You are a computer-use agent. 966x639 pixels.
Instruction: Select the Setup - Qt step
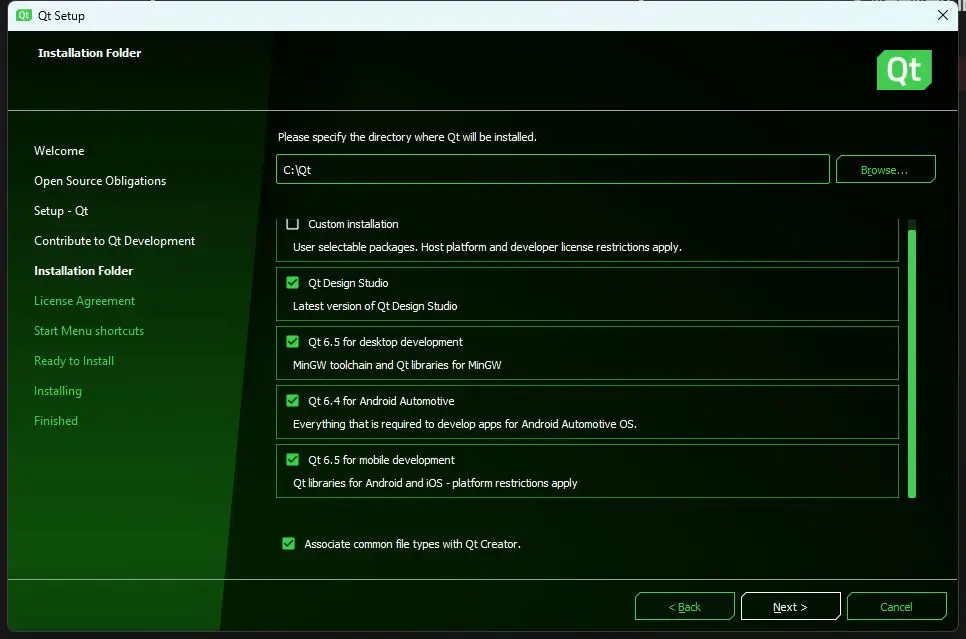coord(61,211)
